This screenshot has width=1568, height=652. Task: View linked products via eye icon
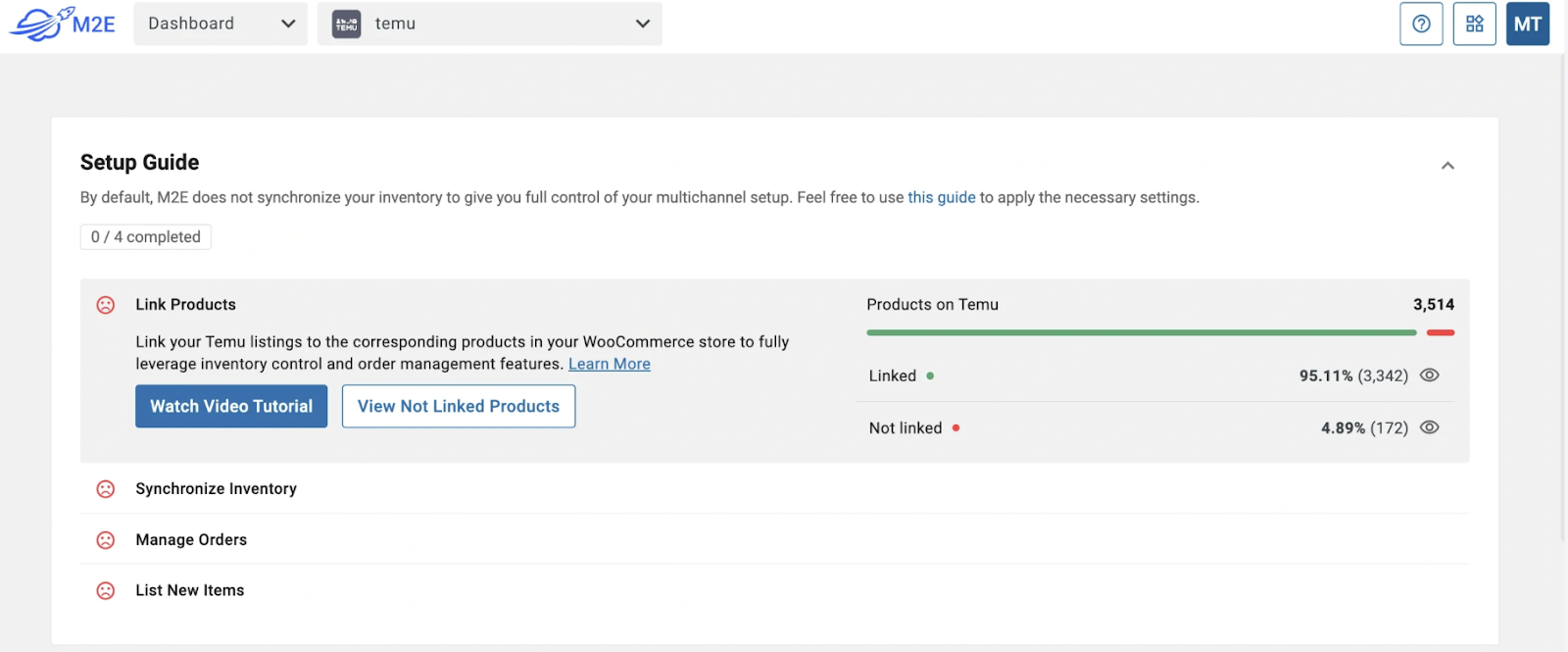pyautogui.click(x=1430, y=376)
